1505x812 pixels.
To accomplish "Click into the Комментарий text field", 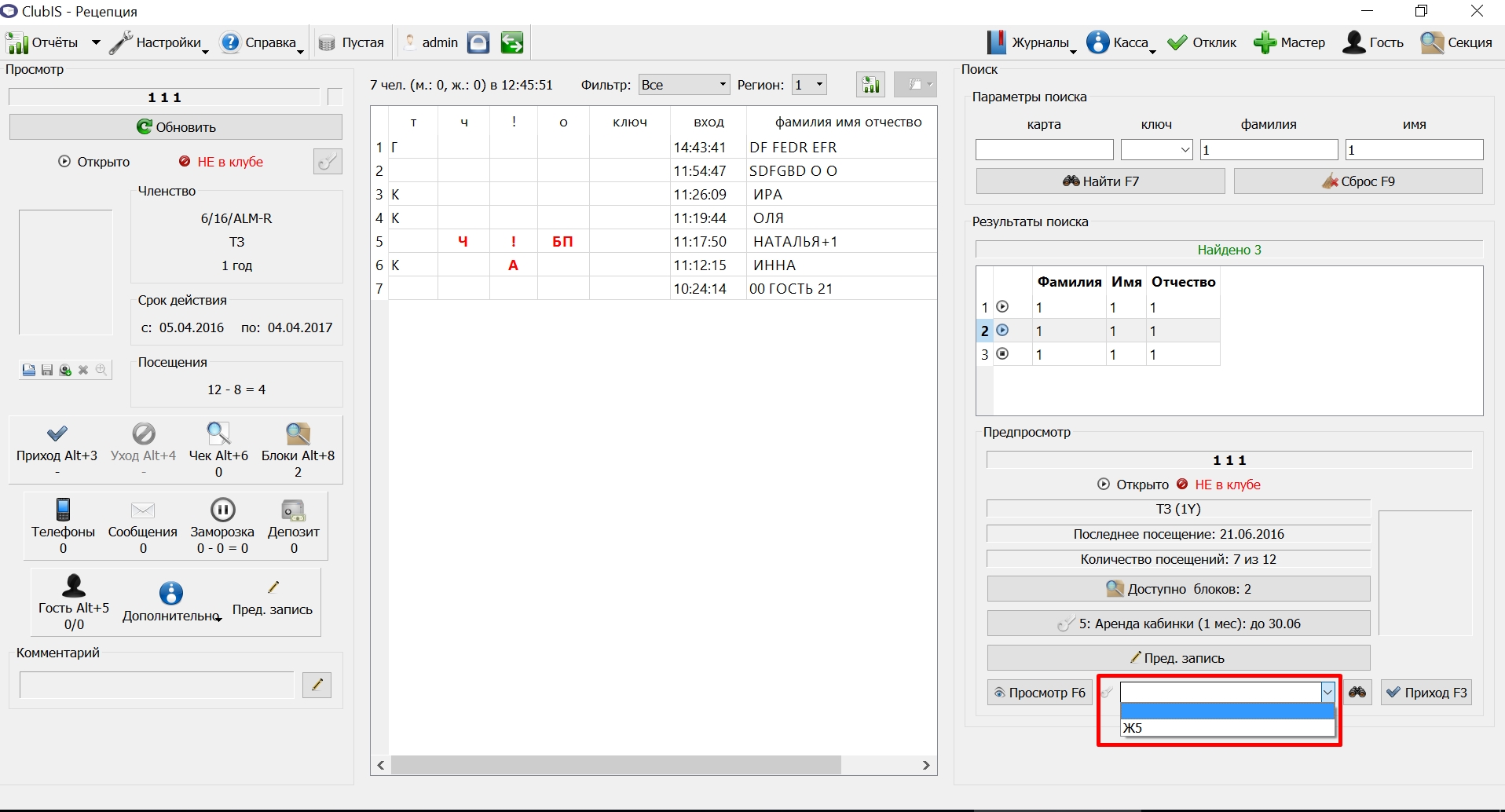I will coord(156,685).
